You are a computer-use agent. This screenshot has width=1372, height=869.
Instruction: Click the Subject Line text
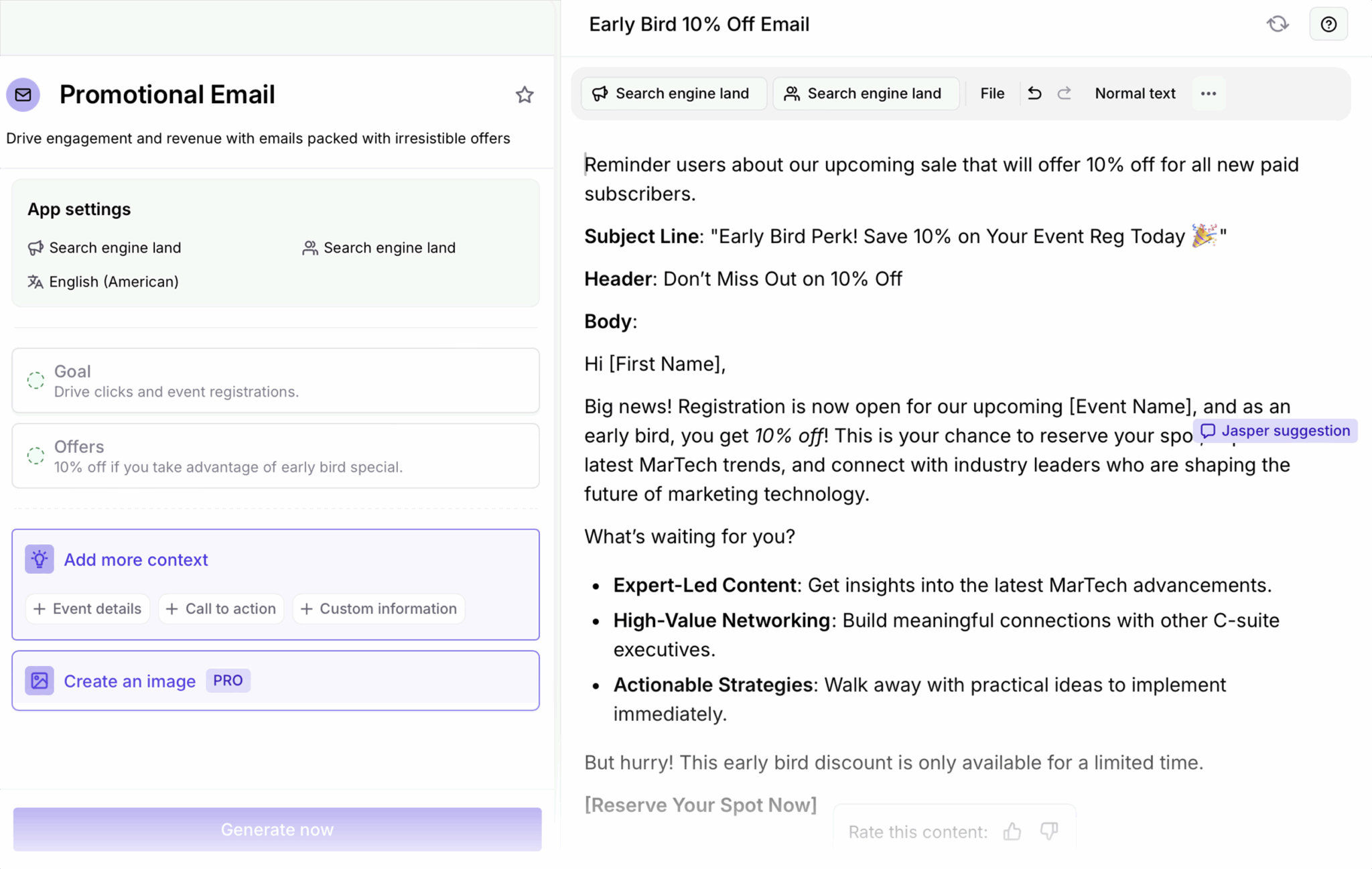pos(905,237)
